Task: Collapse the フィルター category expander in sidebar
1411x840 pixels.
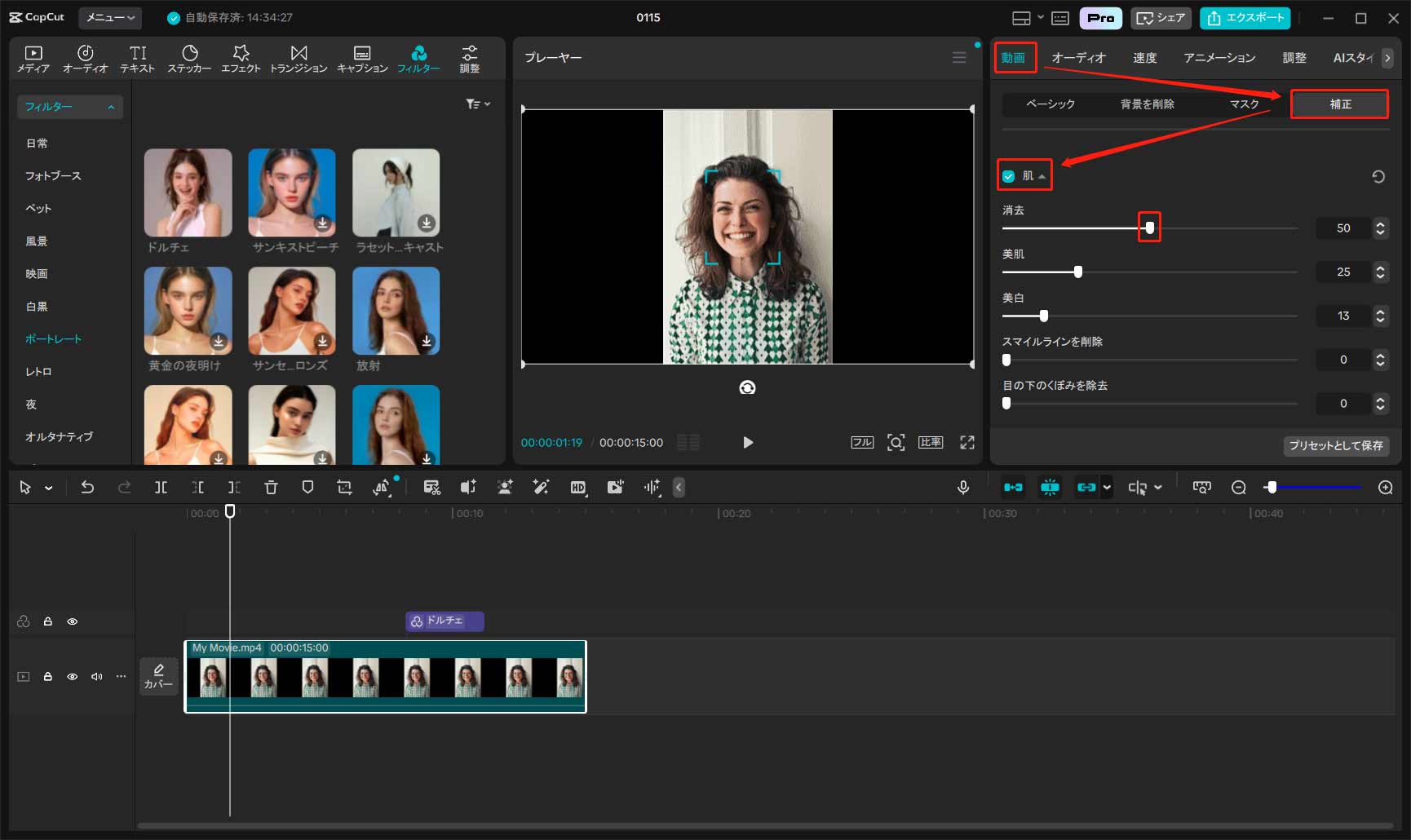Action: 111,107
